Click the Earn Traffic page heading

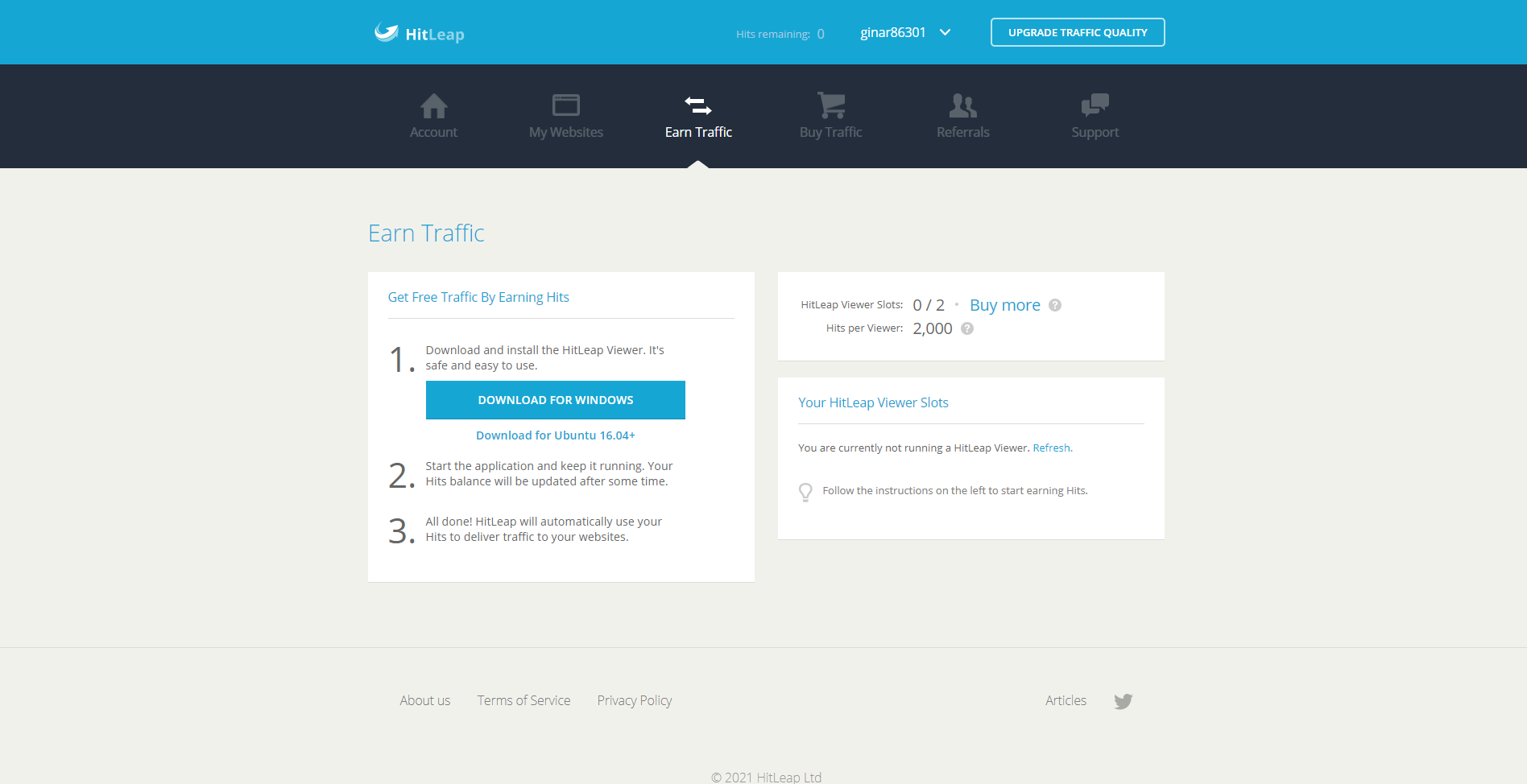click(426, 233)
